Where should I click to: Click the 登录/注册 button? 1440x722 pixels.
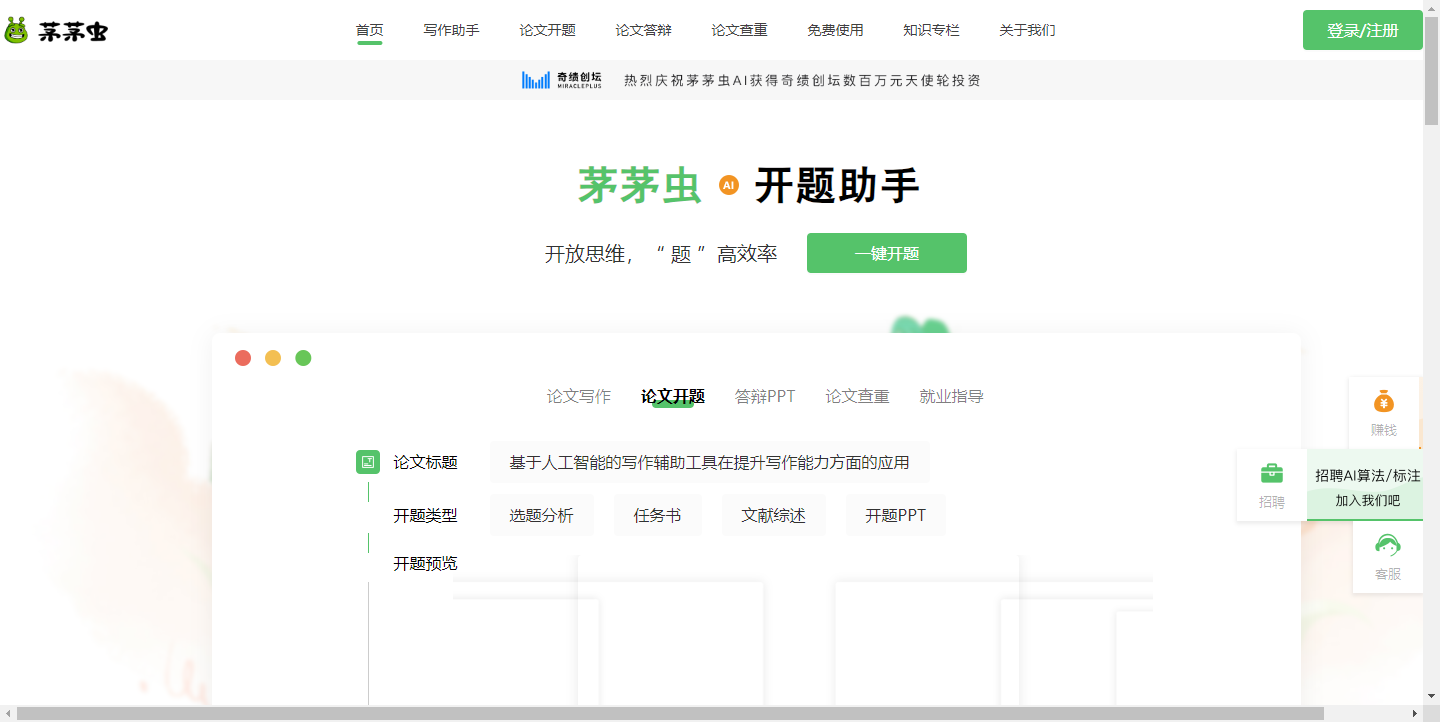pos(1363,30)
